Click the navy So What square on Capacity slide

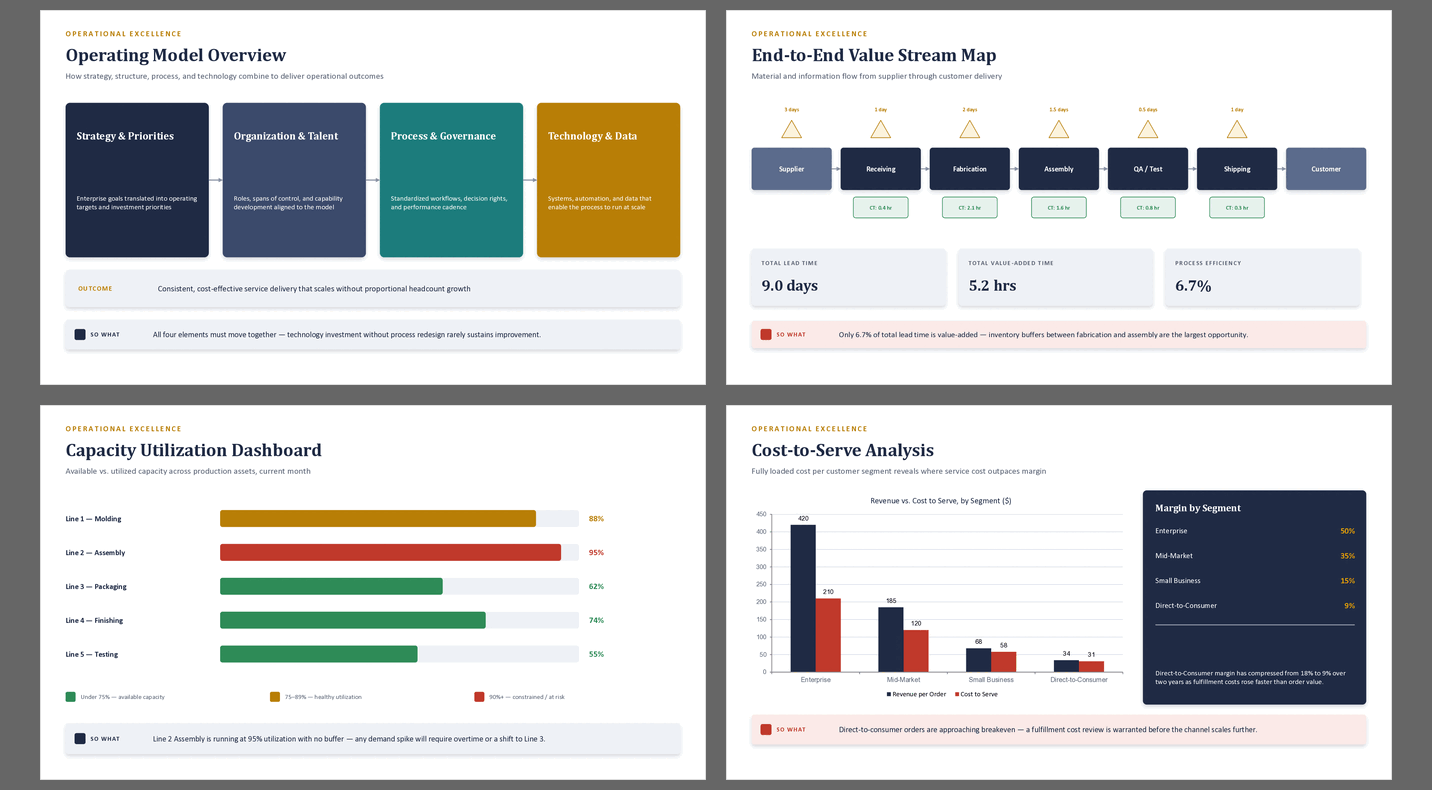click(80, 739)
